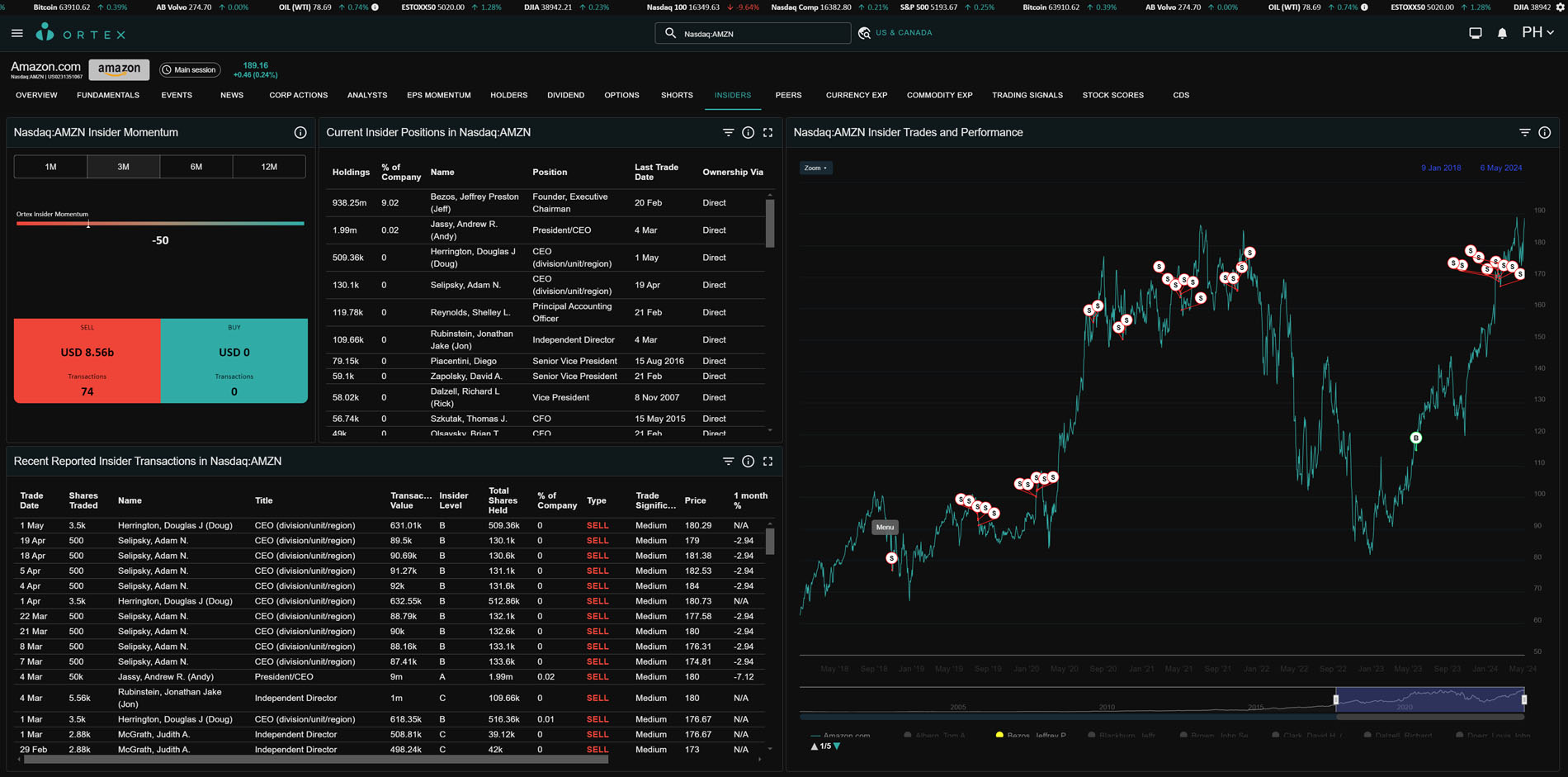Switch momentum period to 12M
The width and height of the screenshot is (1568, 777).
(x=269, y=167)
